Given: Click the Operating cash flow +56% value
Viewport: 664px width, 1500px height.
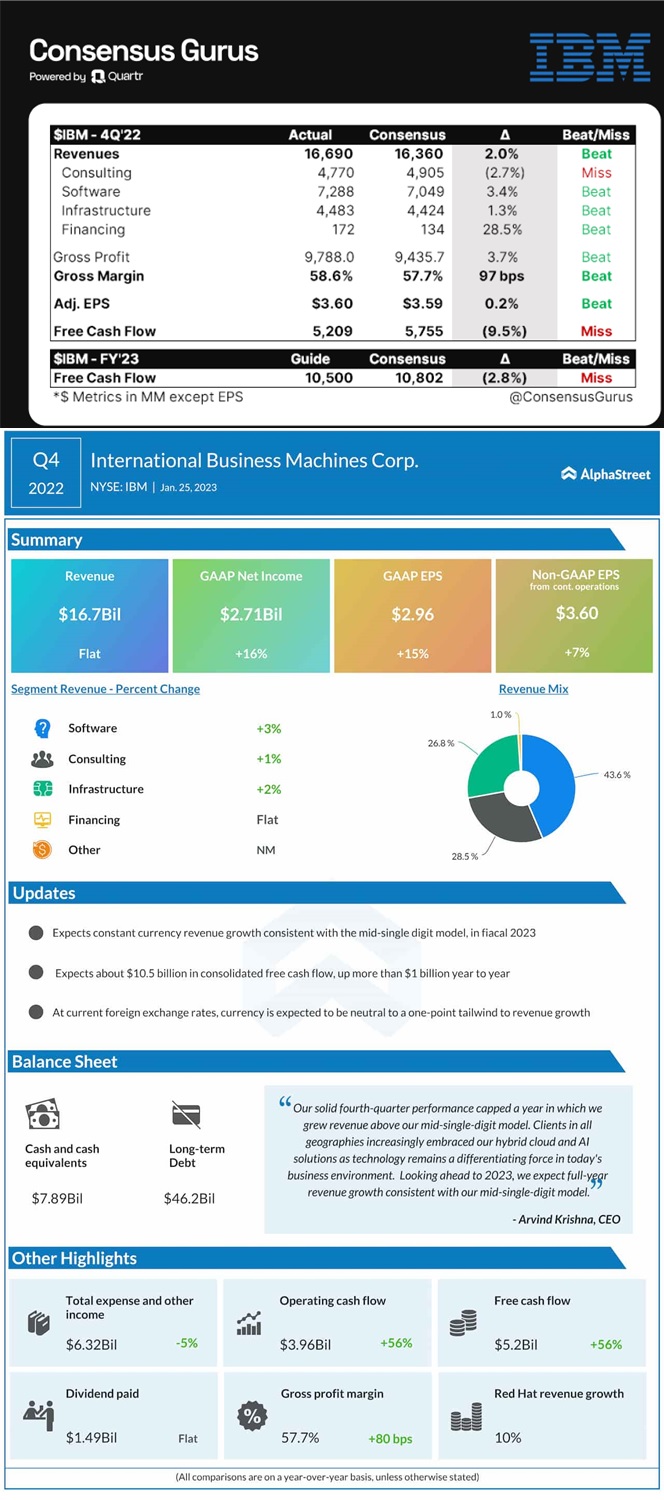Looking at the screenshot, I should [396, 1343].
